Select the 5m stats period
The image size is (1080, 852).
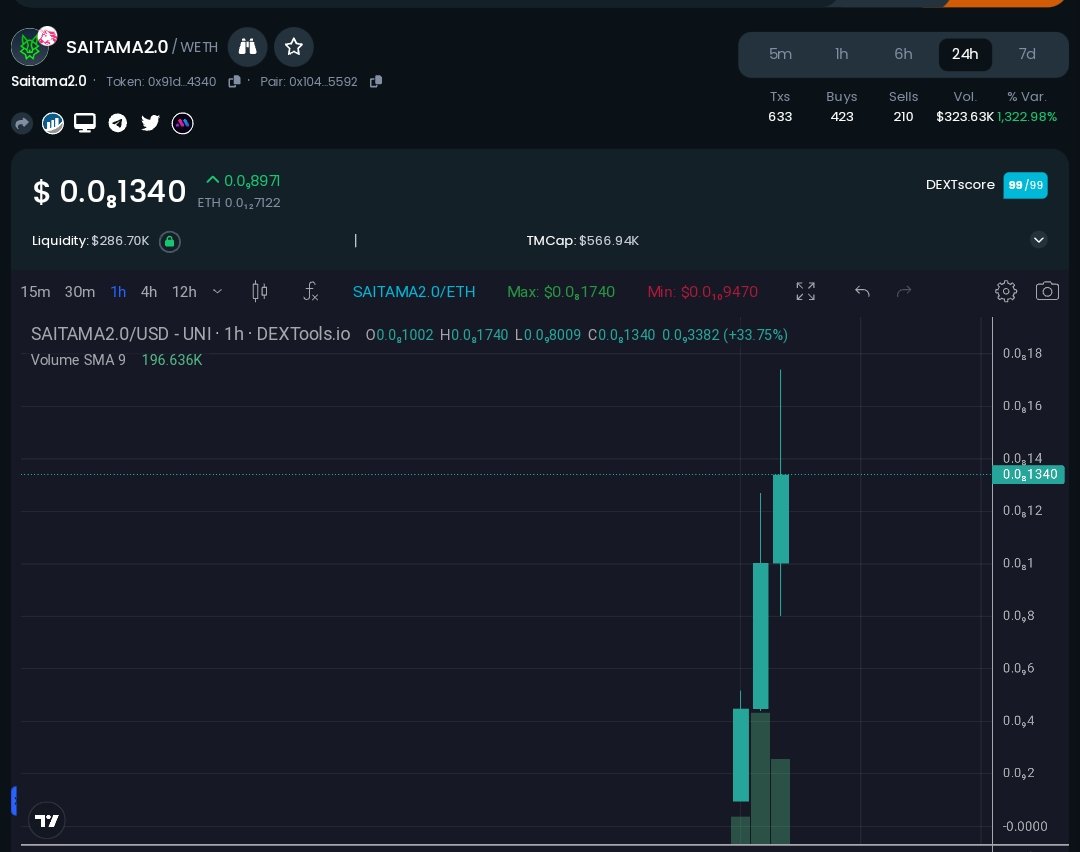point(780,54)
